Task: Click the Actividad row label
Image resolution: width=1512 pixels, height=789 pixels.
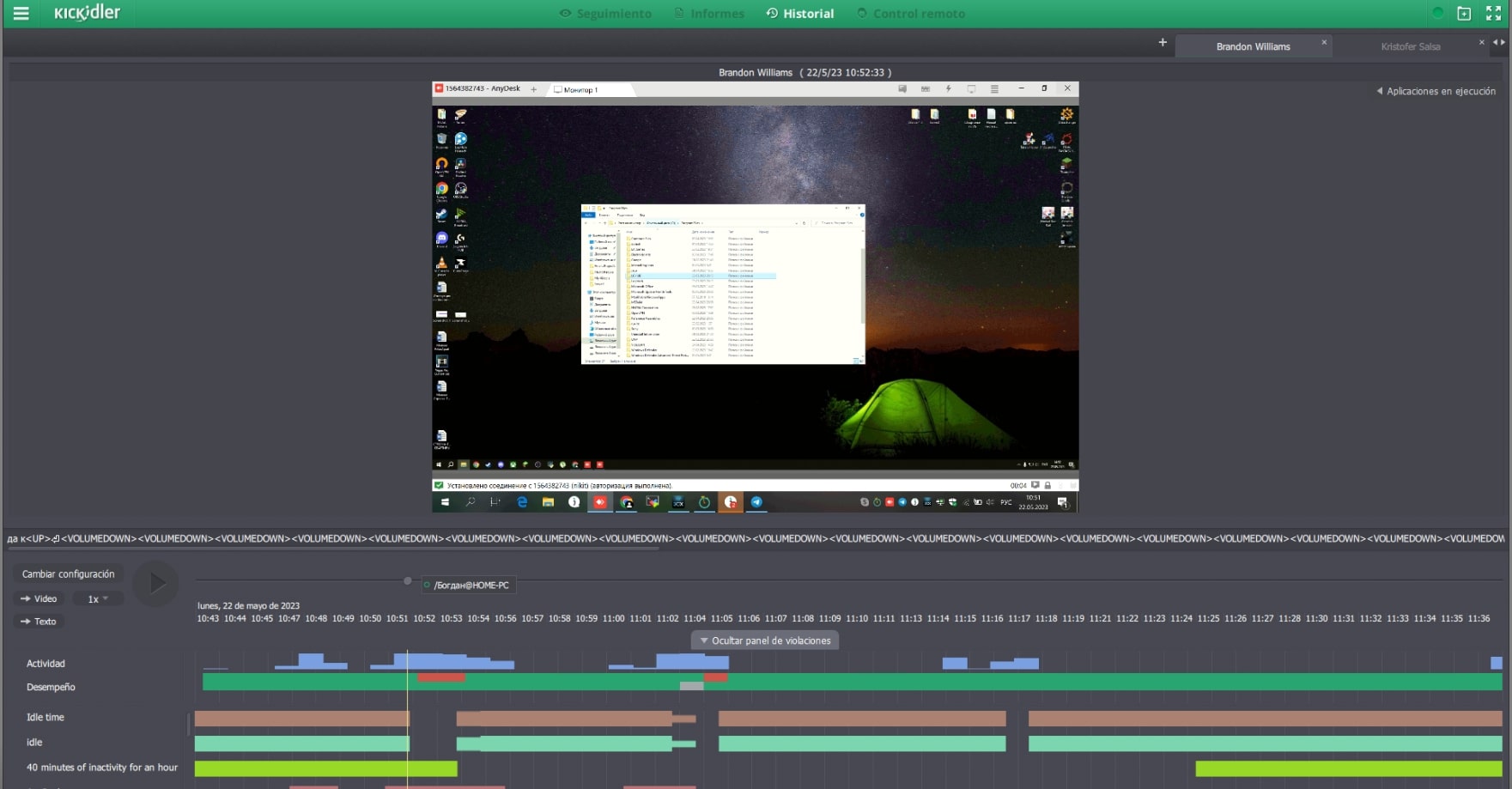Action: point(46,664)
